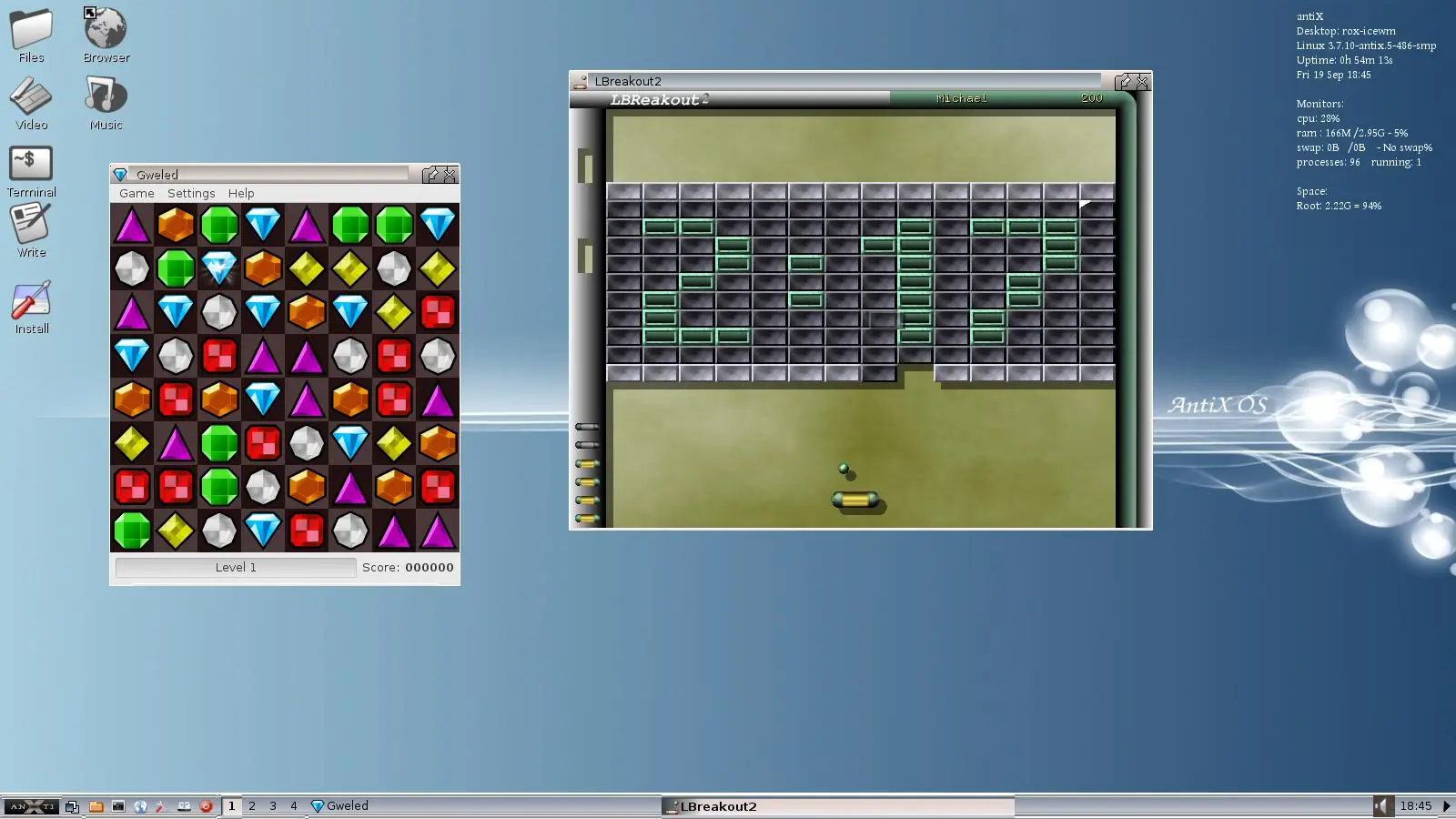Click the arrow at taskbar's right end
The width and height of the screenshot is (1456, 819).
coord(1447,806)
